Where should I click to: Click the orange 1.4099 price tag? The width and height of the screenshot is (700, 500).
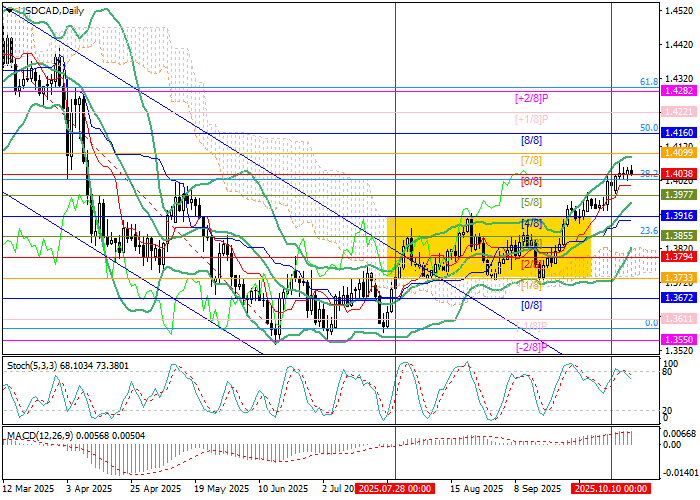click(677, 153)
